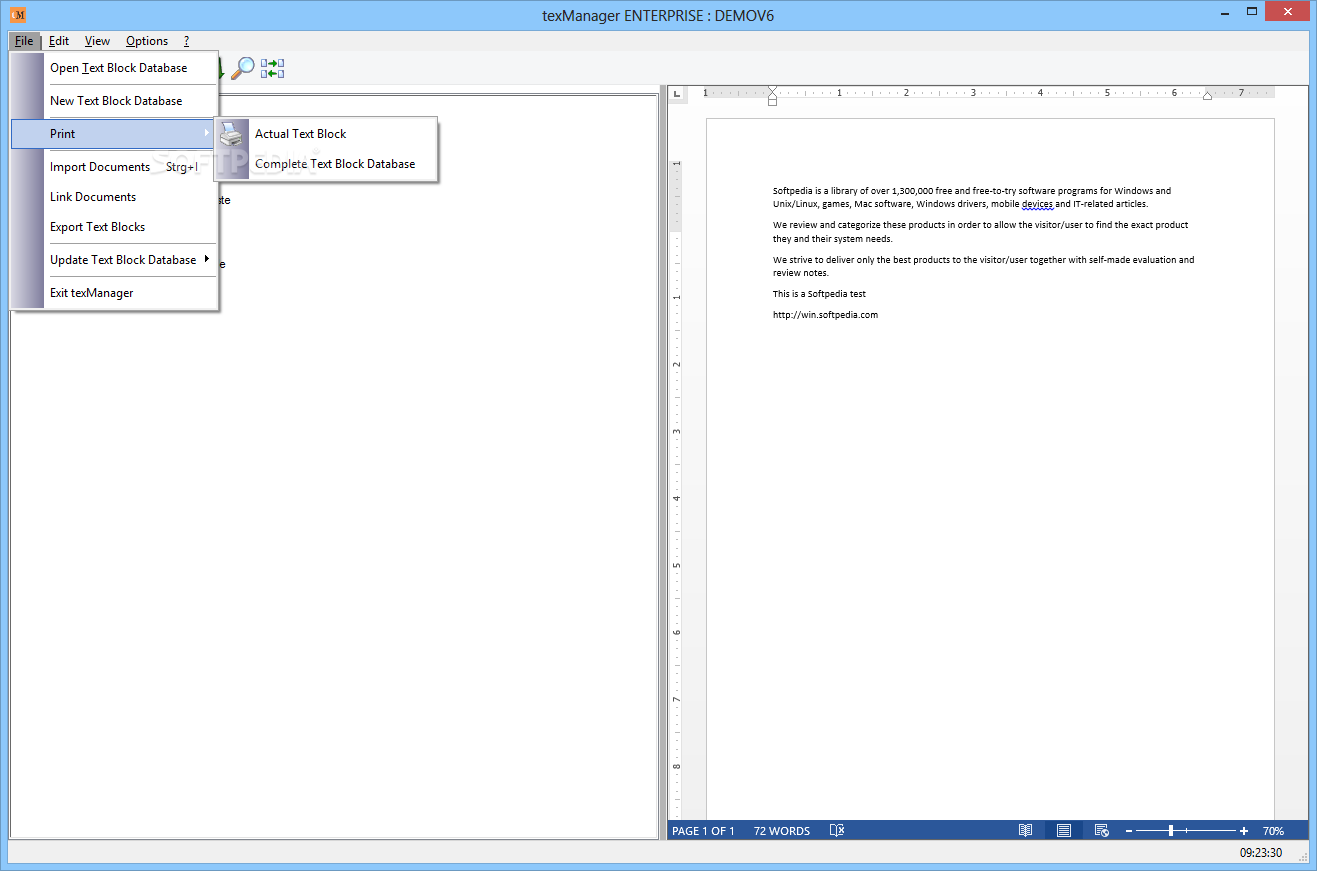Open the ? help menu

pos(186,41)
